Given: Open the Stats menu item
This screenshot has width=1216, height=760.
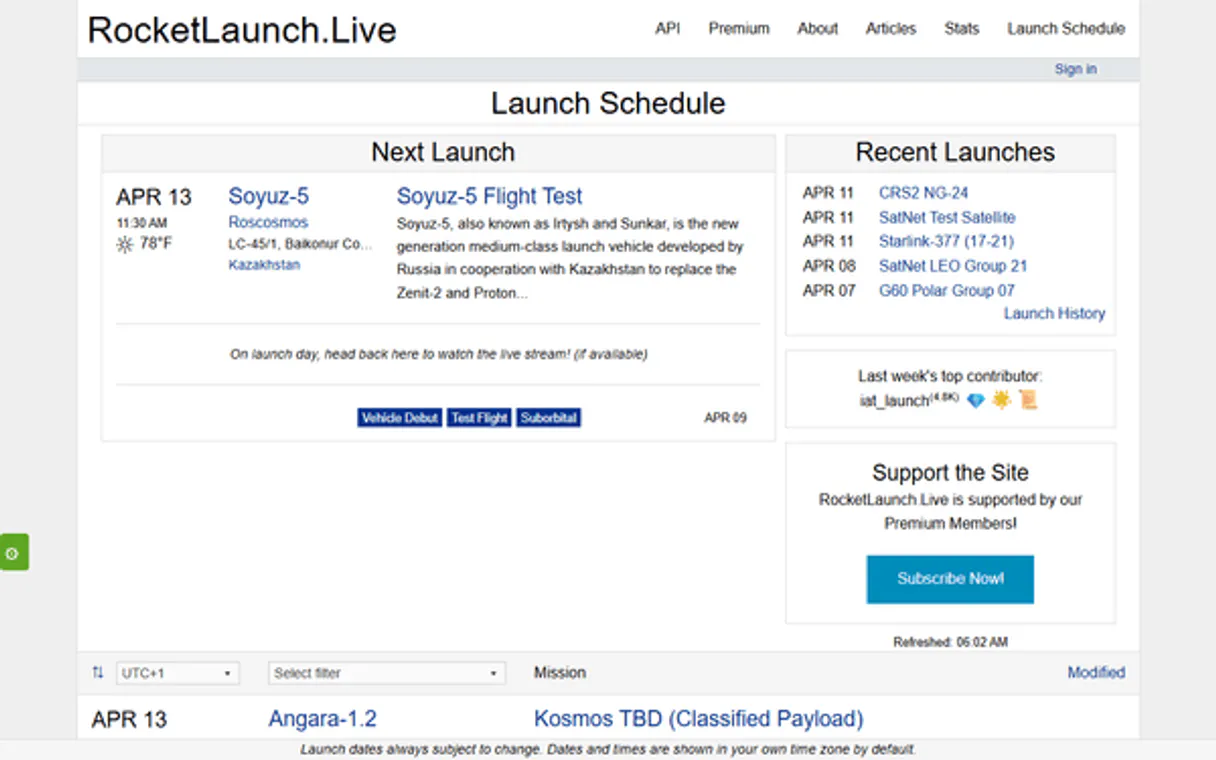Looking at the screenshot, I should click(961, 29).
